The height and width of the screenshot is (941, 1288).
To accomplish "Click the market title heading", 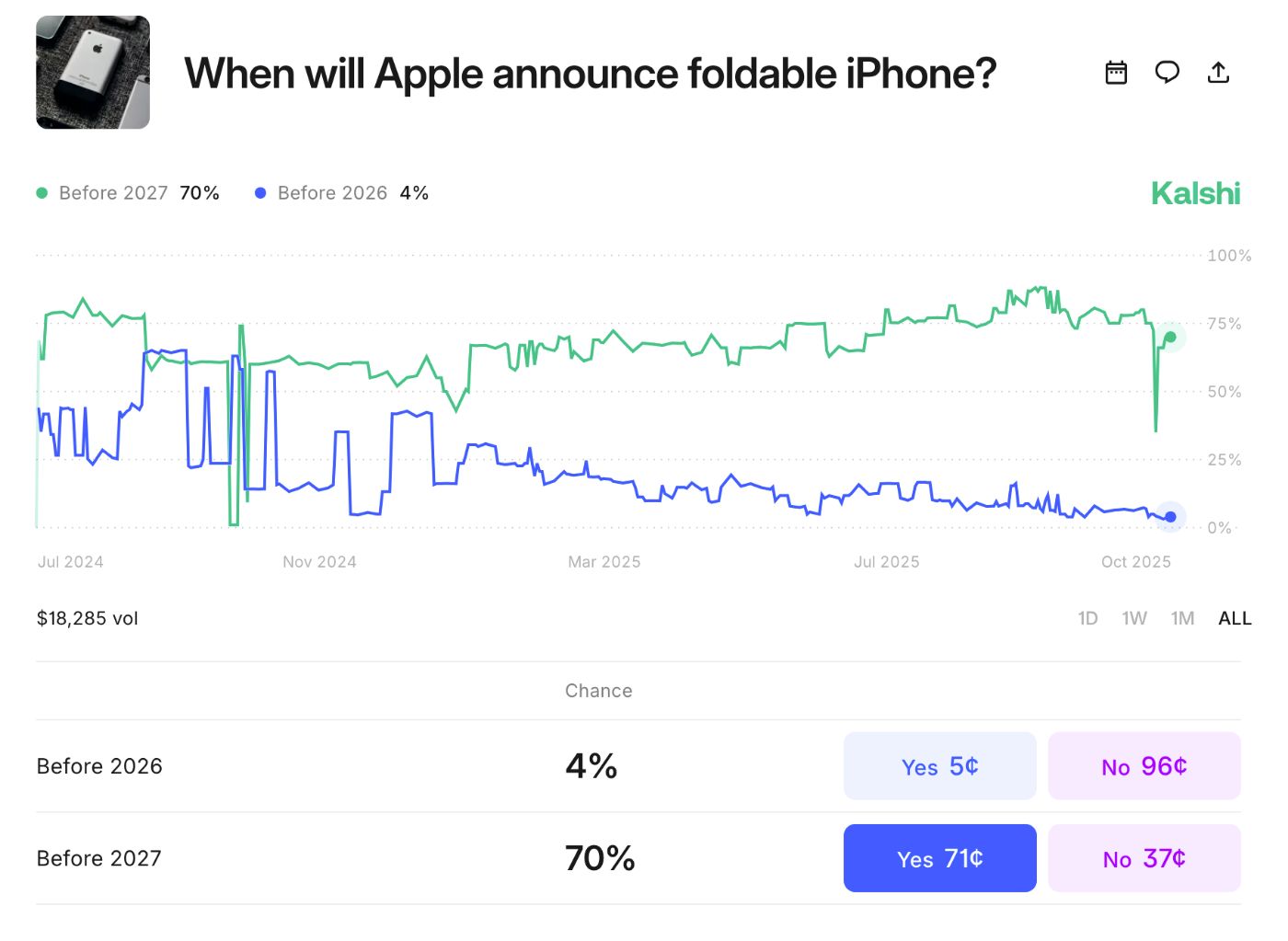I will [590, 74].
